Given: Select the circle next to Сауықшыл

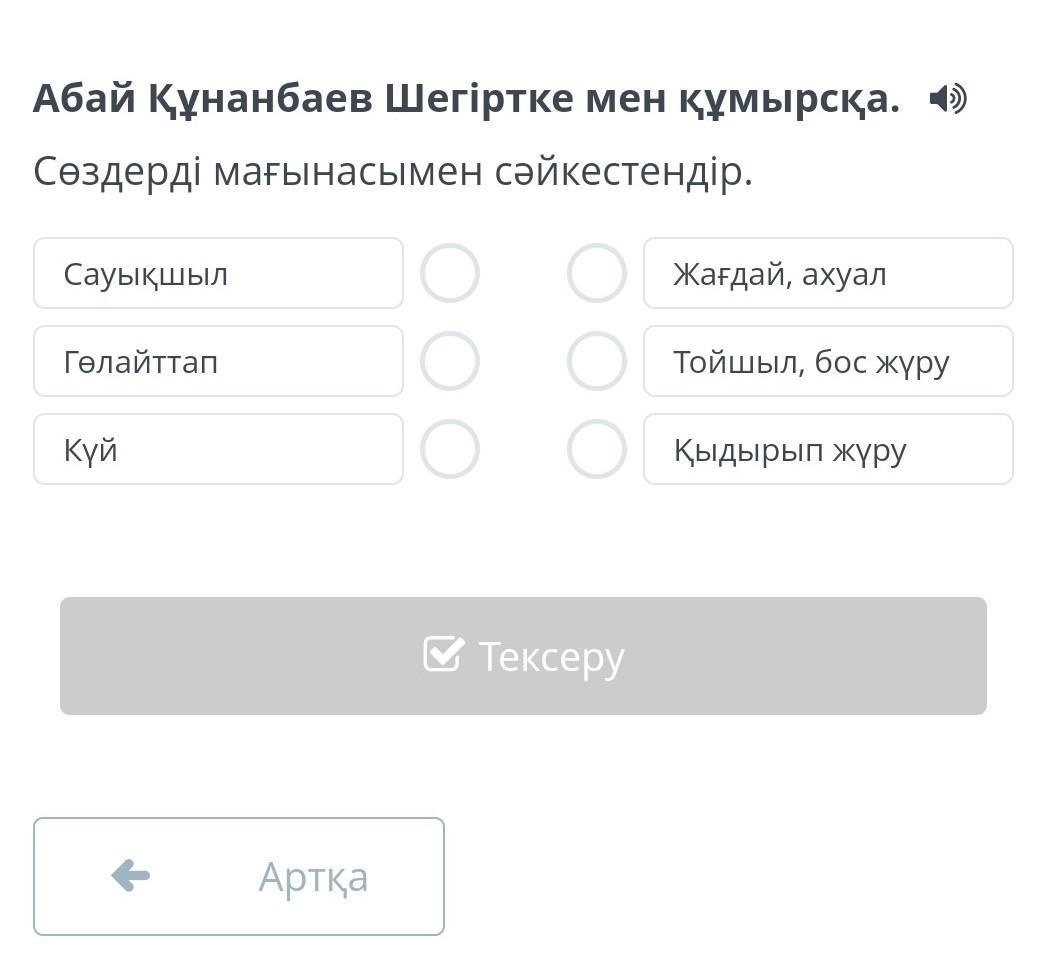Looking at the screenshot, I should point(450,273).
